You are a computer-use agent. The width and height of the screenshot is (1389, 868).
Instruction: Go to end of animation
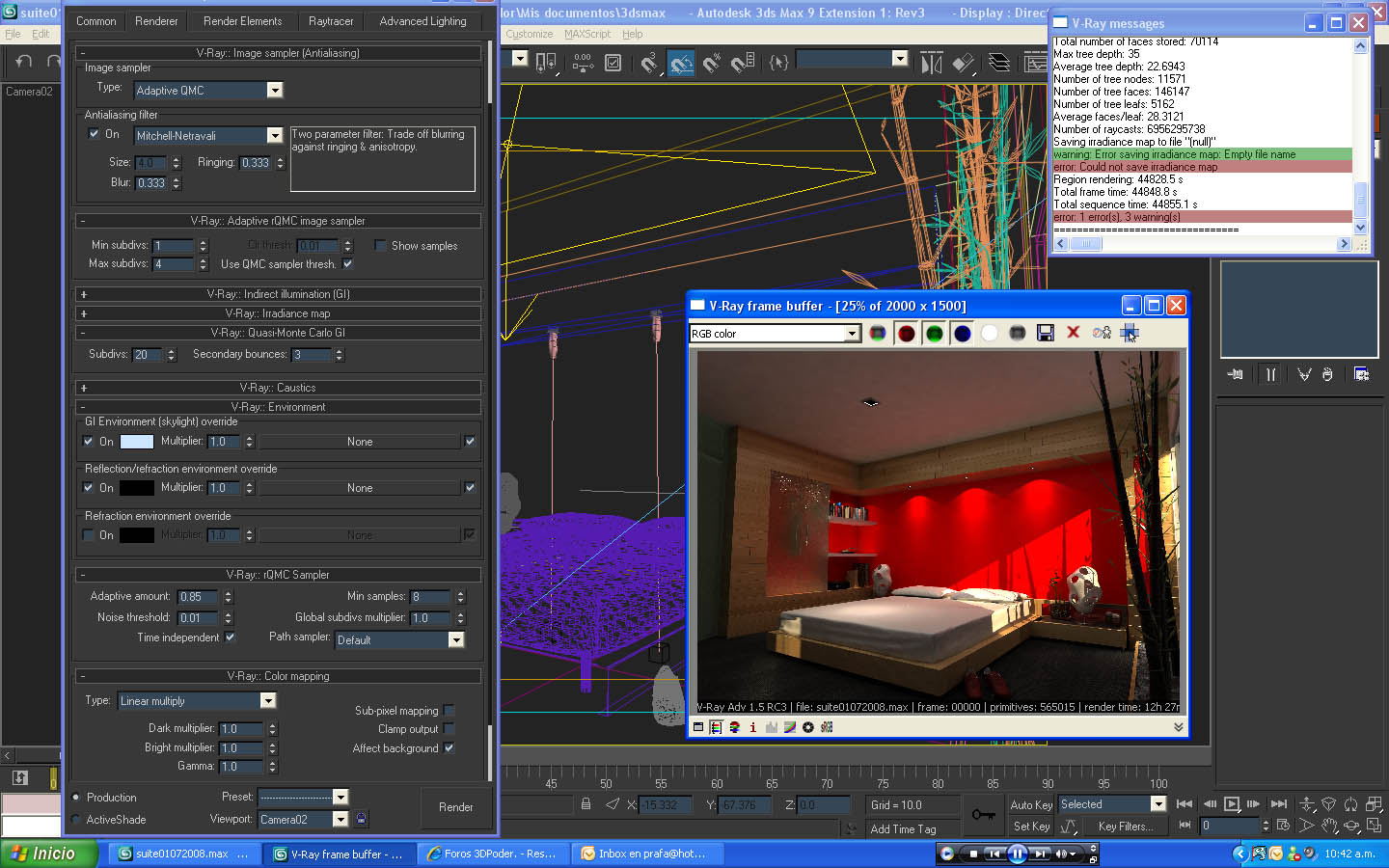(x=1279, y=804)
